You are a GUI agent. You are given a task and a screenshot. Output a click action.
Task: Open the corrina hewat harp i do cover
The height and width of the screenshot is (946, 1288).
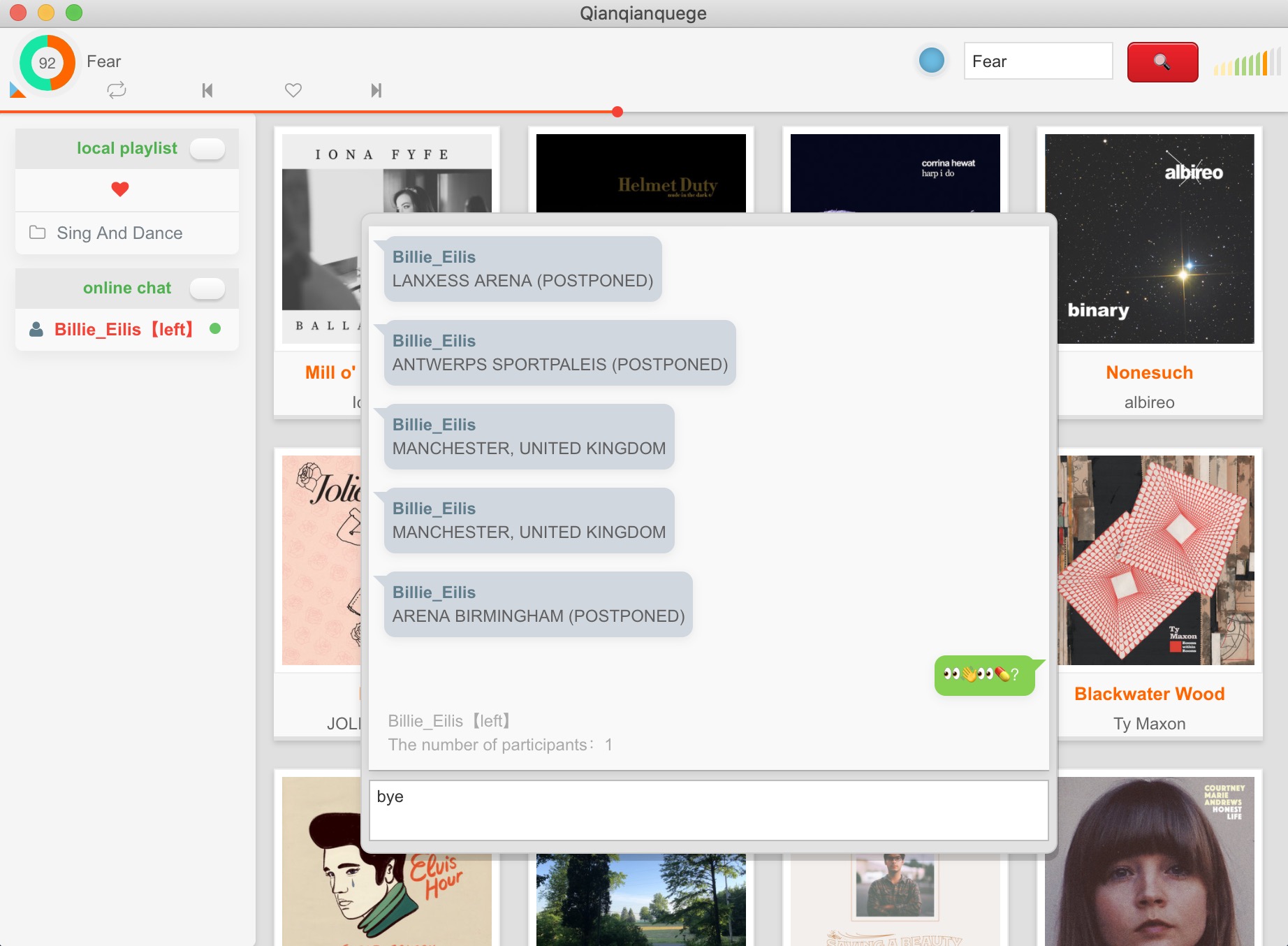coord(895,173)
